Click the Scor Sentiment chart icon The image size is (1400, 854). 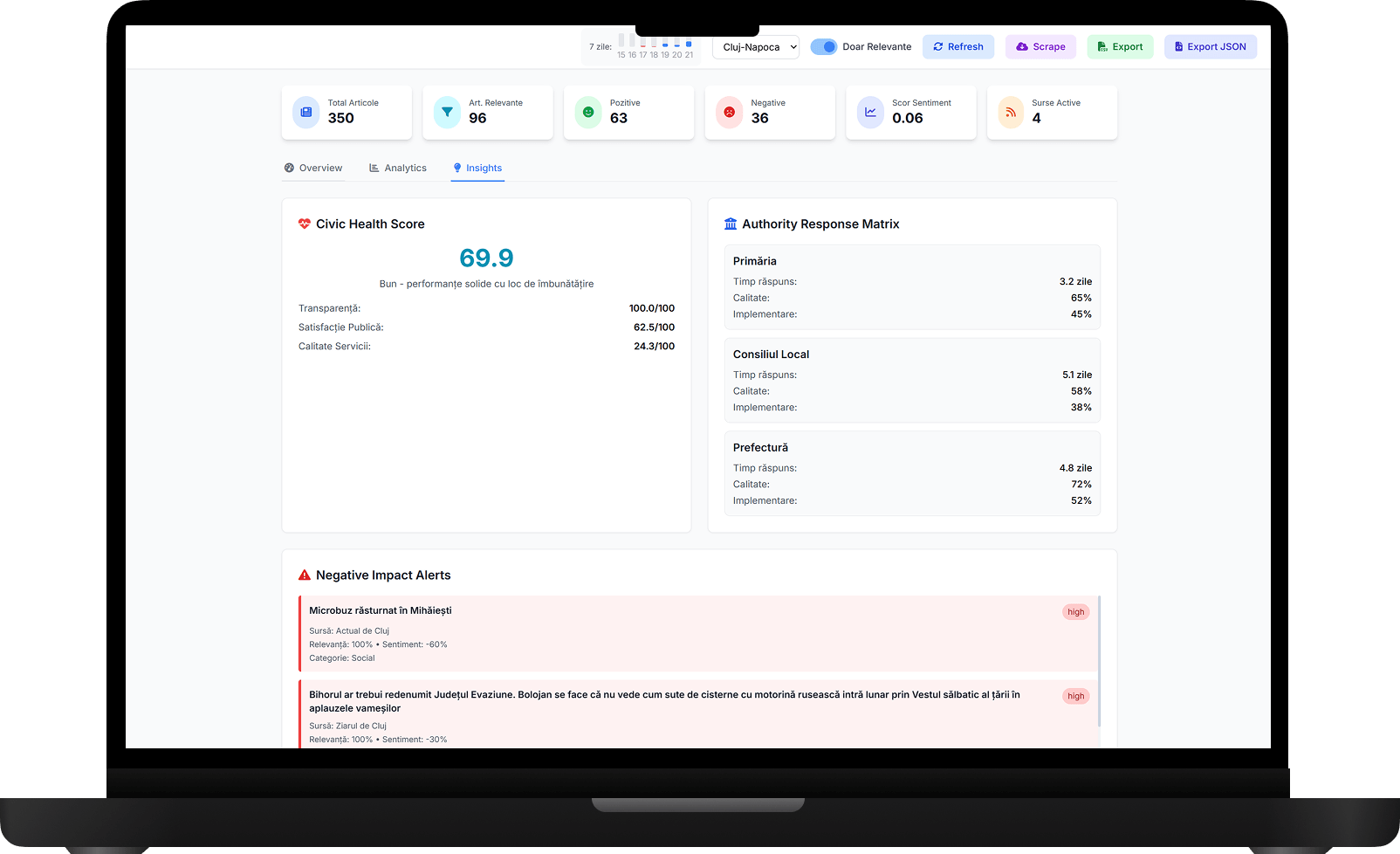click(x=871, y=112)
